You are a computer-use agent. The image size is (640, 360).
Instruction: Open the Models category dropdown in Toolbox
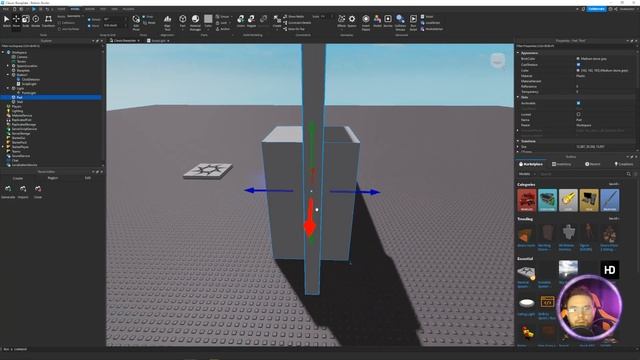[x=527, y=174]
